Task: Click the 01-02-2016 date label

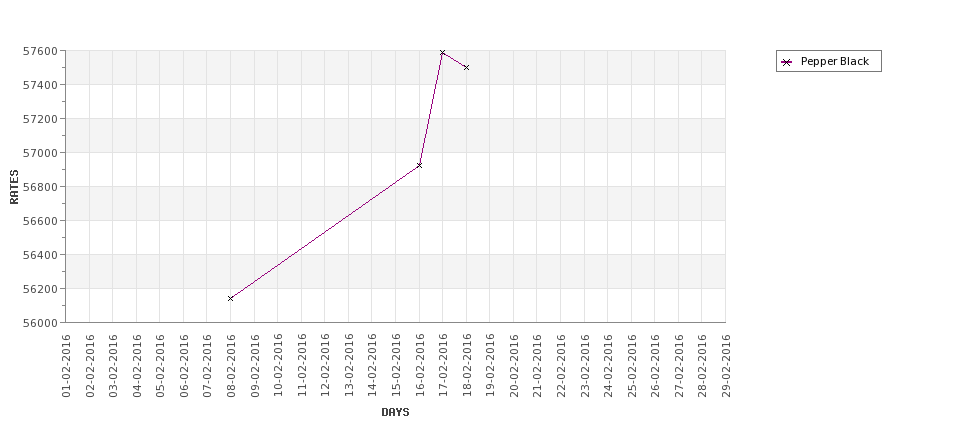Action: coord(67,366)
